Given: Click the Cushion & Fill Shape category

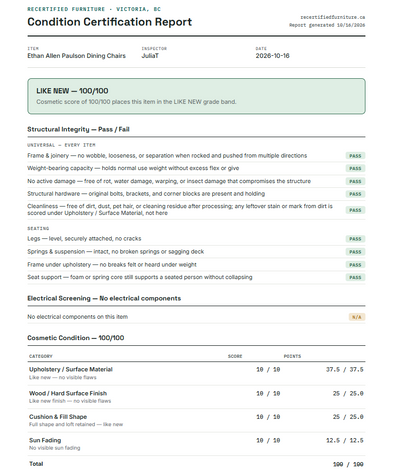Looking at the screenshot, I should click(58, 417).
